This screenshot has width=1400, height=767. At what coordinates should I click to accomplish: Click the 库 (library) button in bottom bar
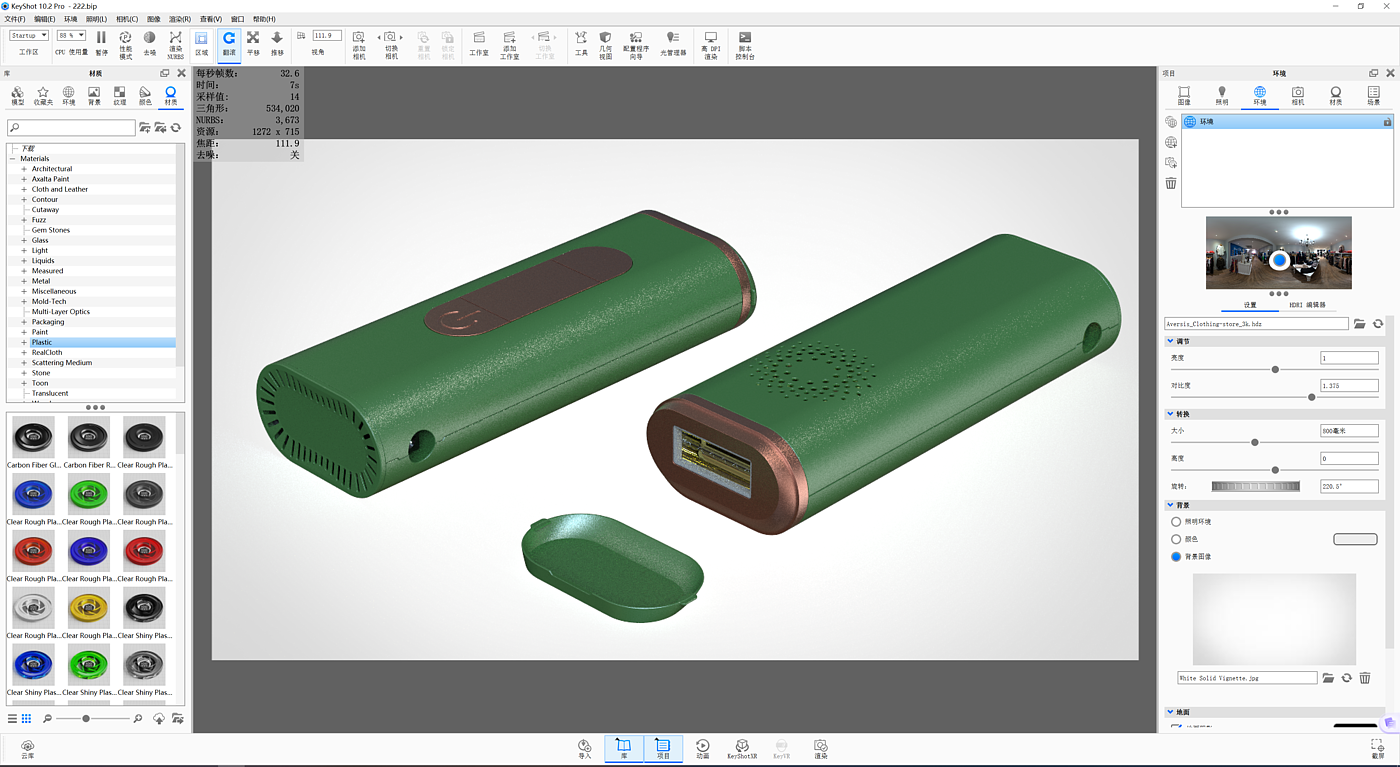click(624, 748)
